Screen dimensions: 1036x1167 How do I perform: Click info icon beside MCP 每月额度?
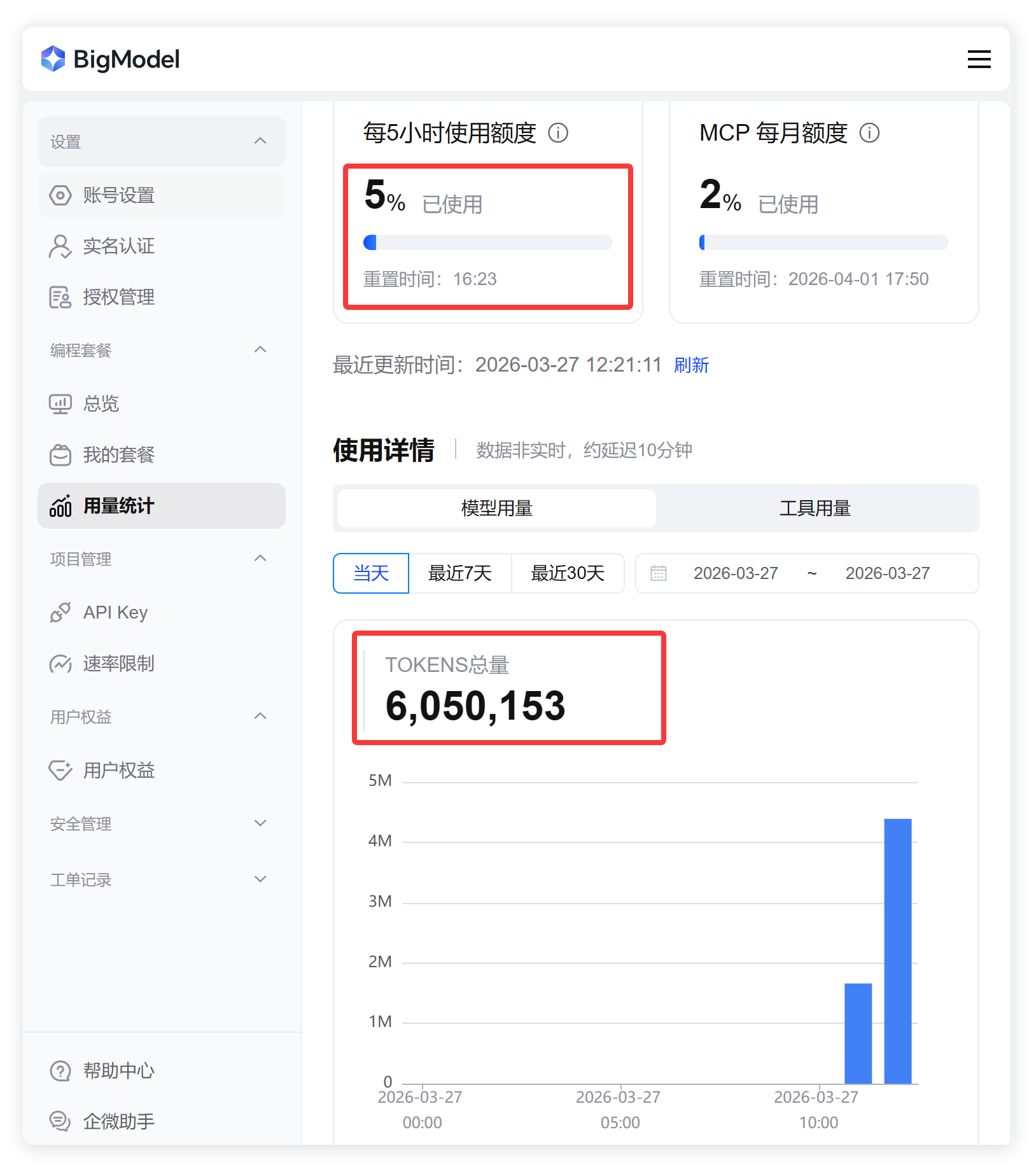869,133
